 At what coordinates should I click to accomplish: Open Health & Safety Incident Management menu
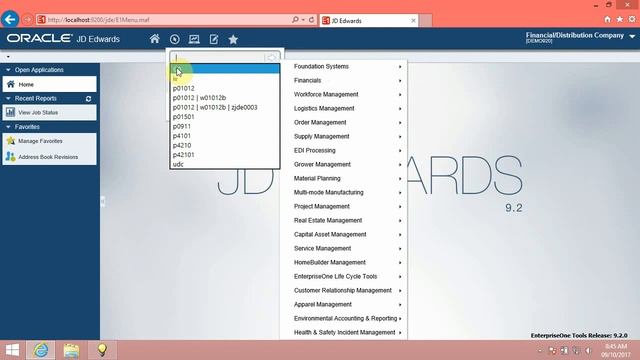(344, 332)
